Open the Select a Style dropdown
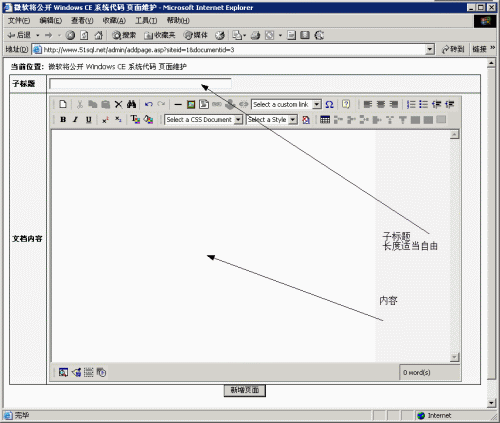 pyautogui.click(x=272, y=119)
